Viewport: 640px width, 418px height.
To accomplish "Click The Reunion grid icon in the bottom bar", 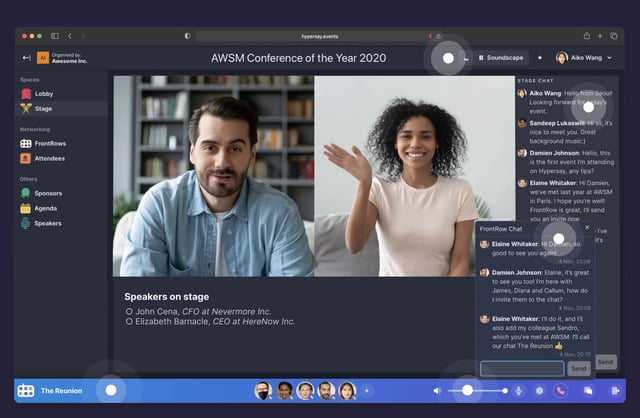I will pyautogui.click(x=26, y=391).
